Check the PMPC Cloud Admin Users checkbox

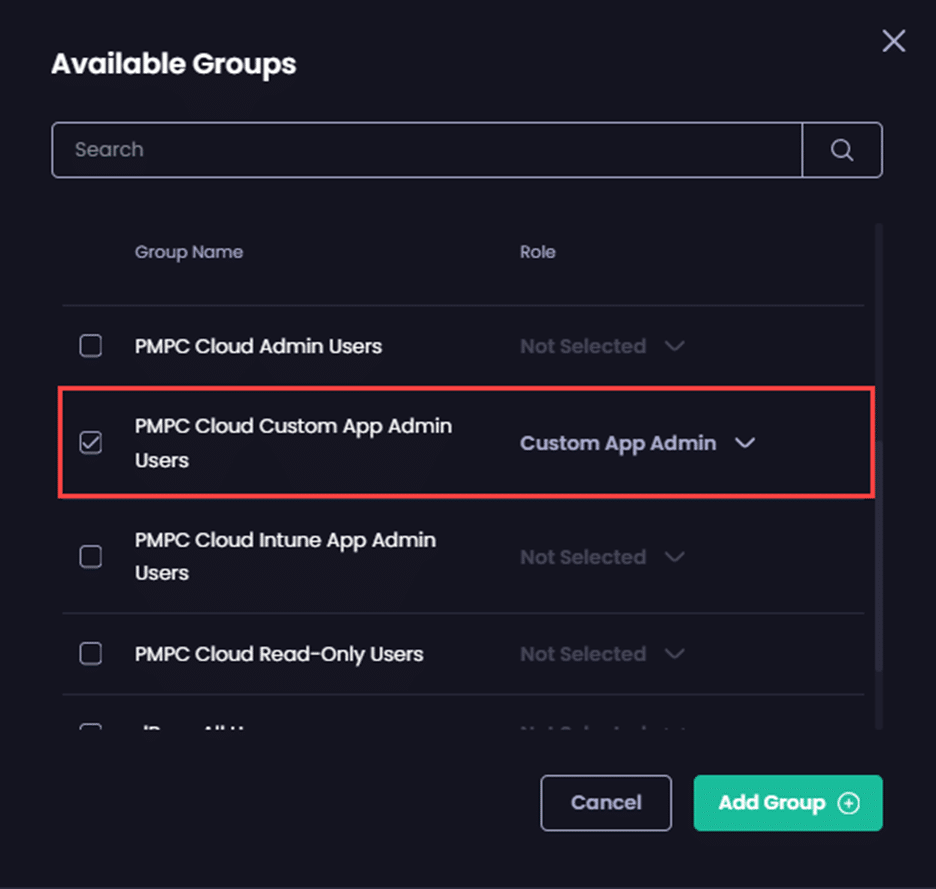[x=91, y=346]
